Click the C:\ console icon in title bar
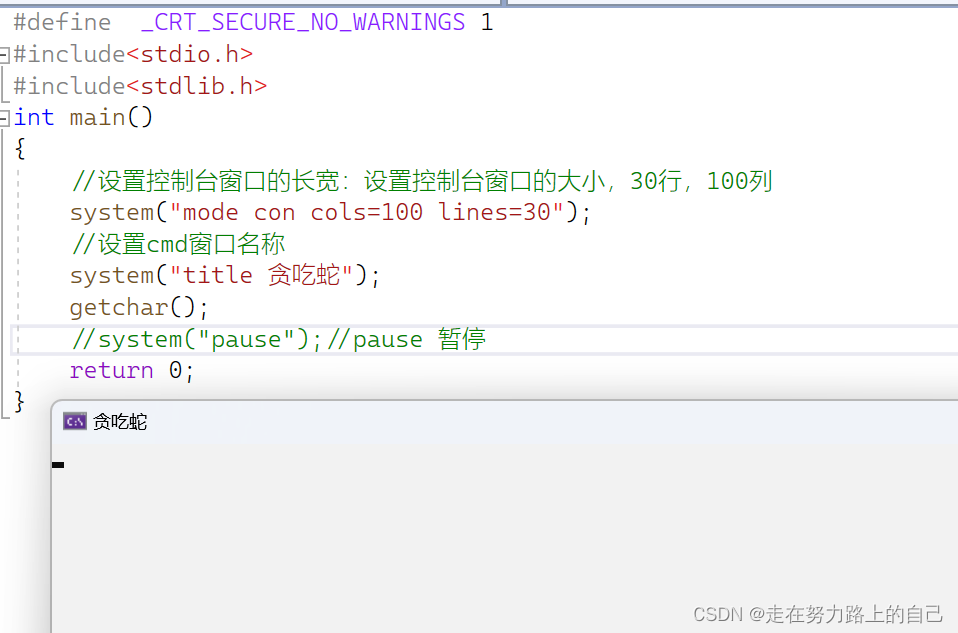Viewport: 958px width, 633px height. 74,421
